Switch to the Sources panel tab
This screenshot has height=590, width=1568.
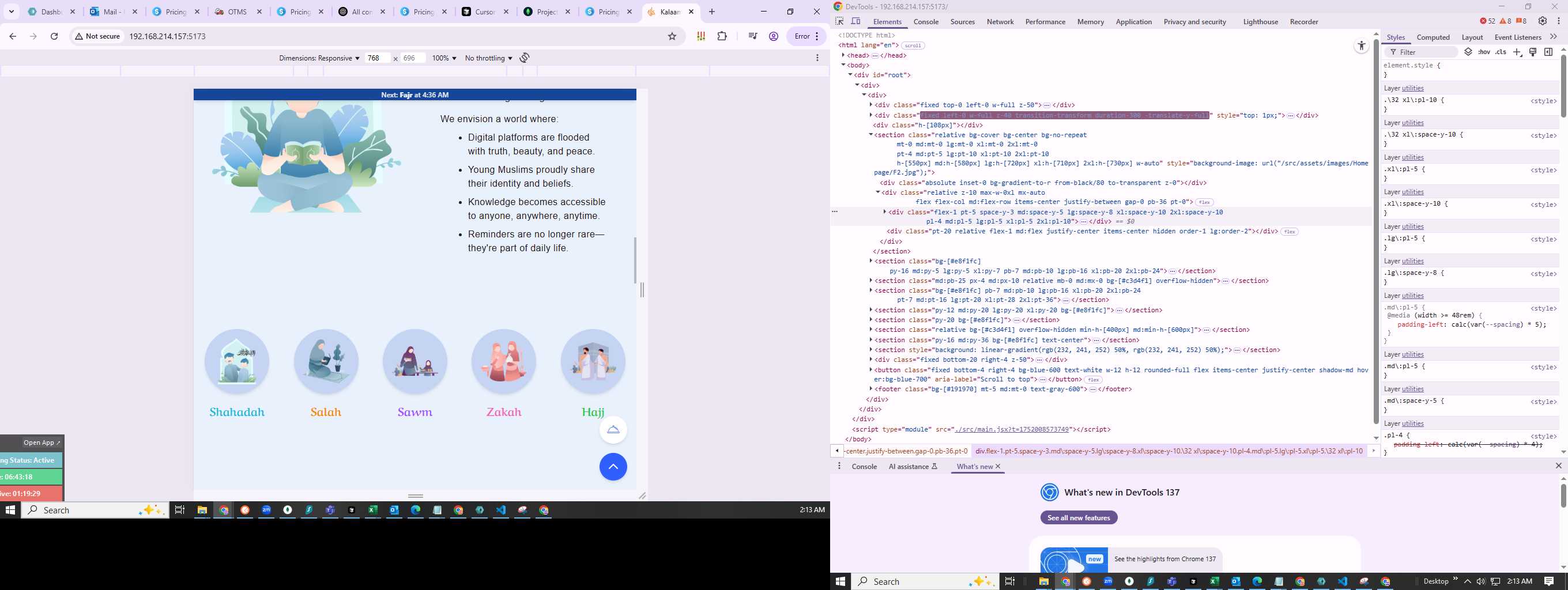coord(962,22)
